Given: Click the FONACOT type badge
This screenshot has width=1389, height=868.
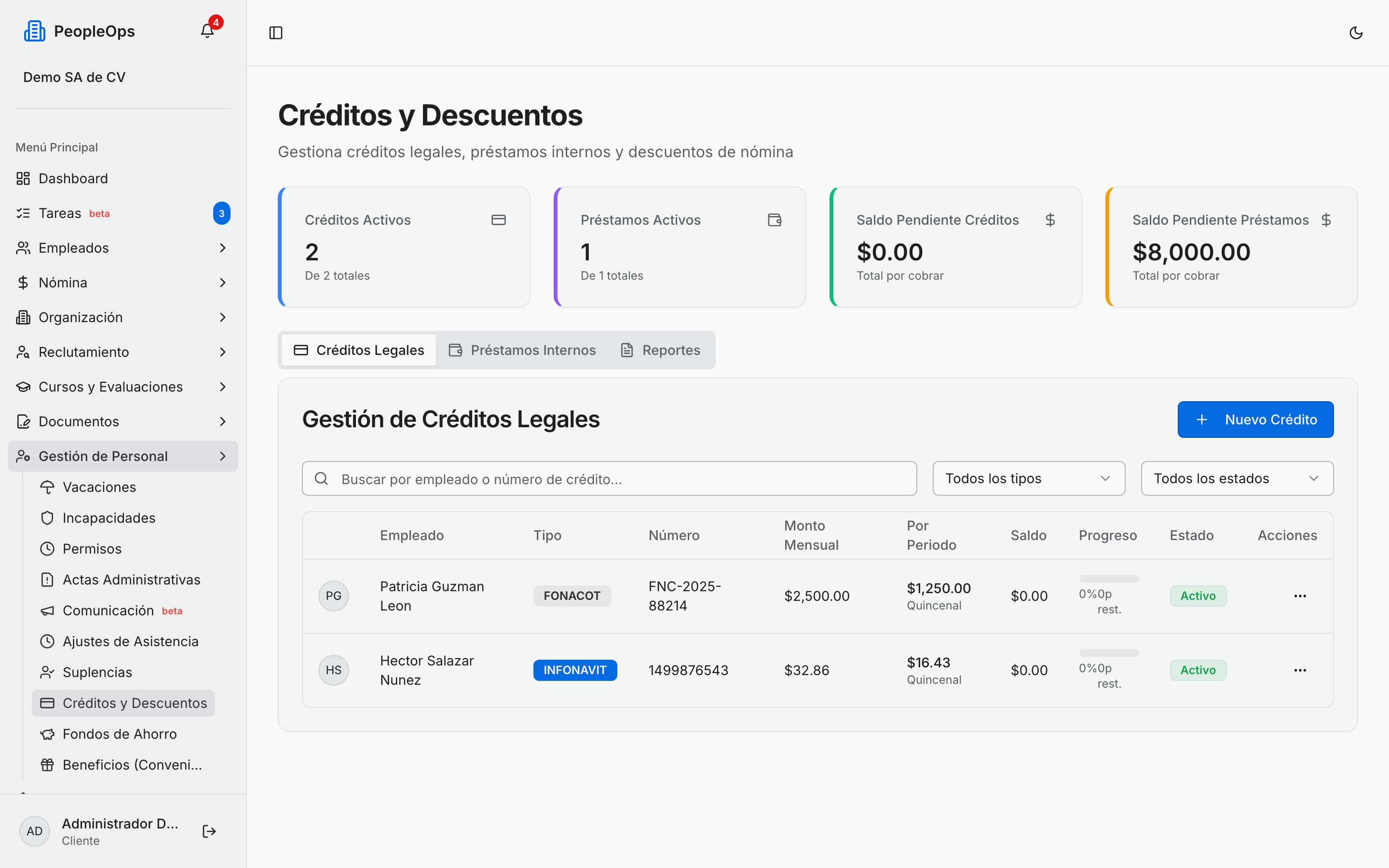Looking at the screenshot, I should (572, 596).
